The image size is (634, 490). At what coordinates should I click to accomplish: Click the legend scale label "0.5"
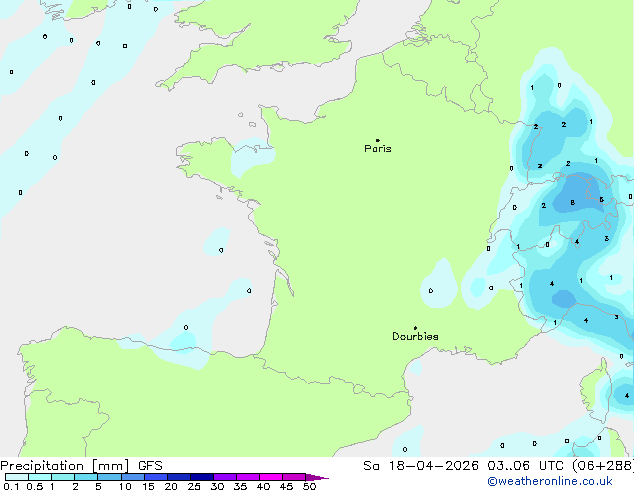click(35, 486)
